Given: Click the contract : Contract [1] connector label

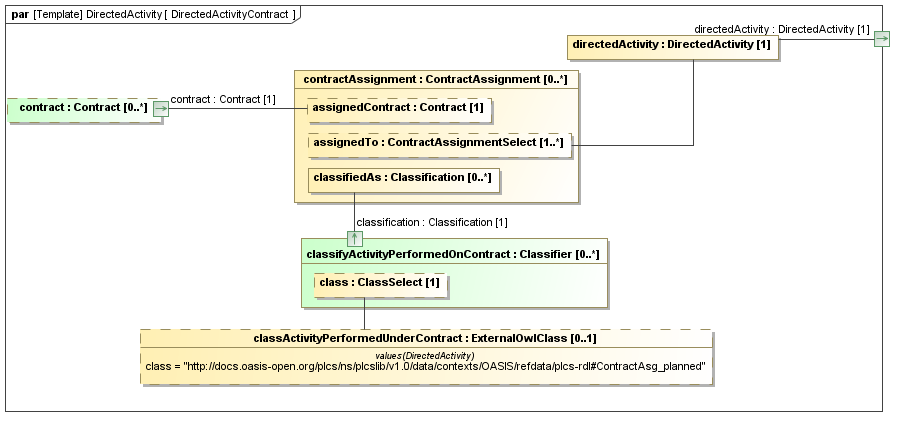Looking at the screenshot, I should click(223, 99).
